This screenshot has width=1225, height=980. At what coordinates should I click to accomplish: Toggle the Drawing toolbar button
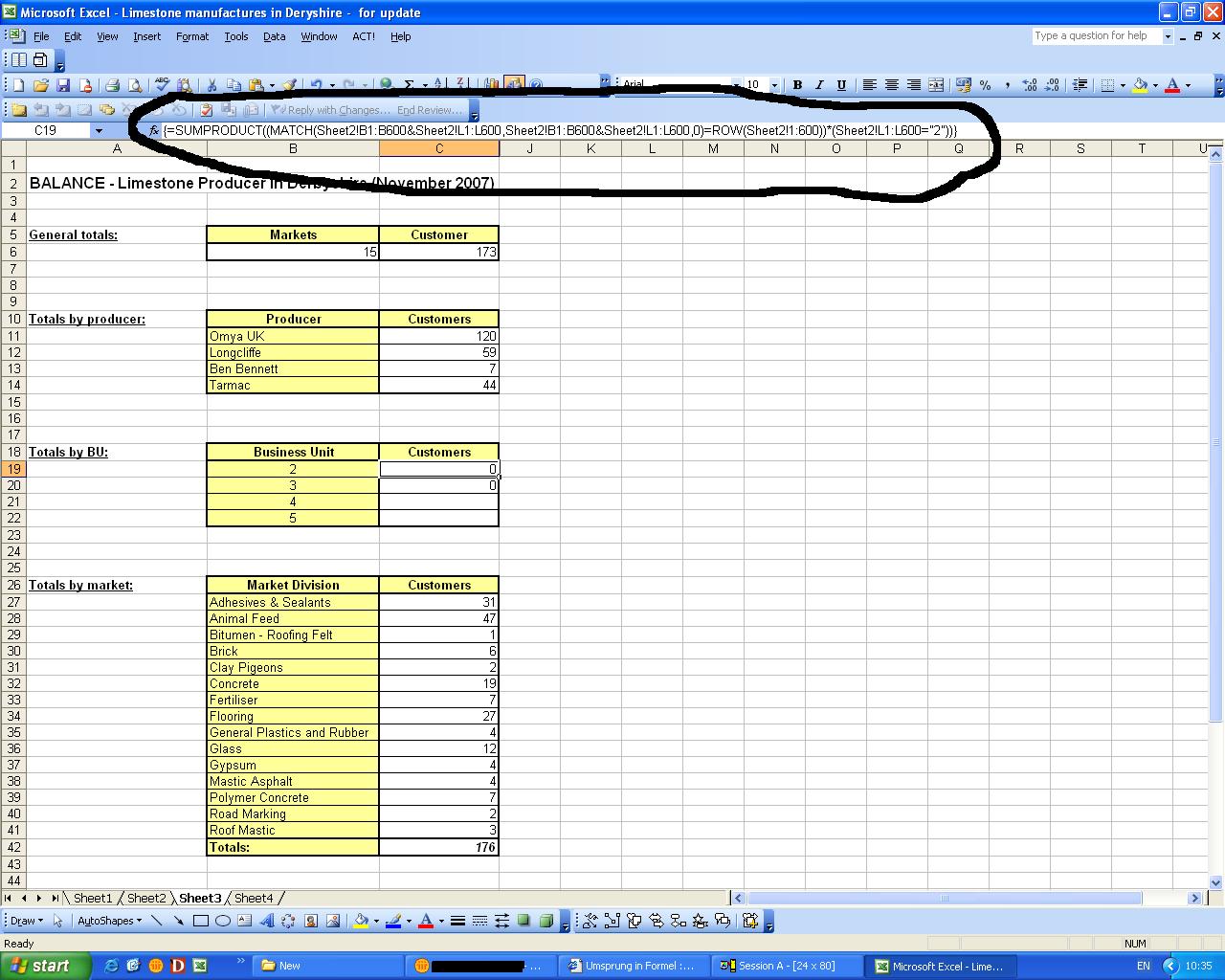click(514, 85)
